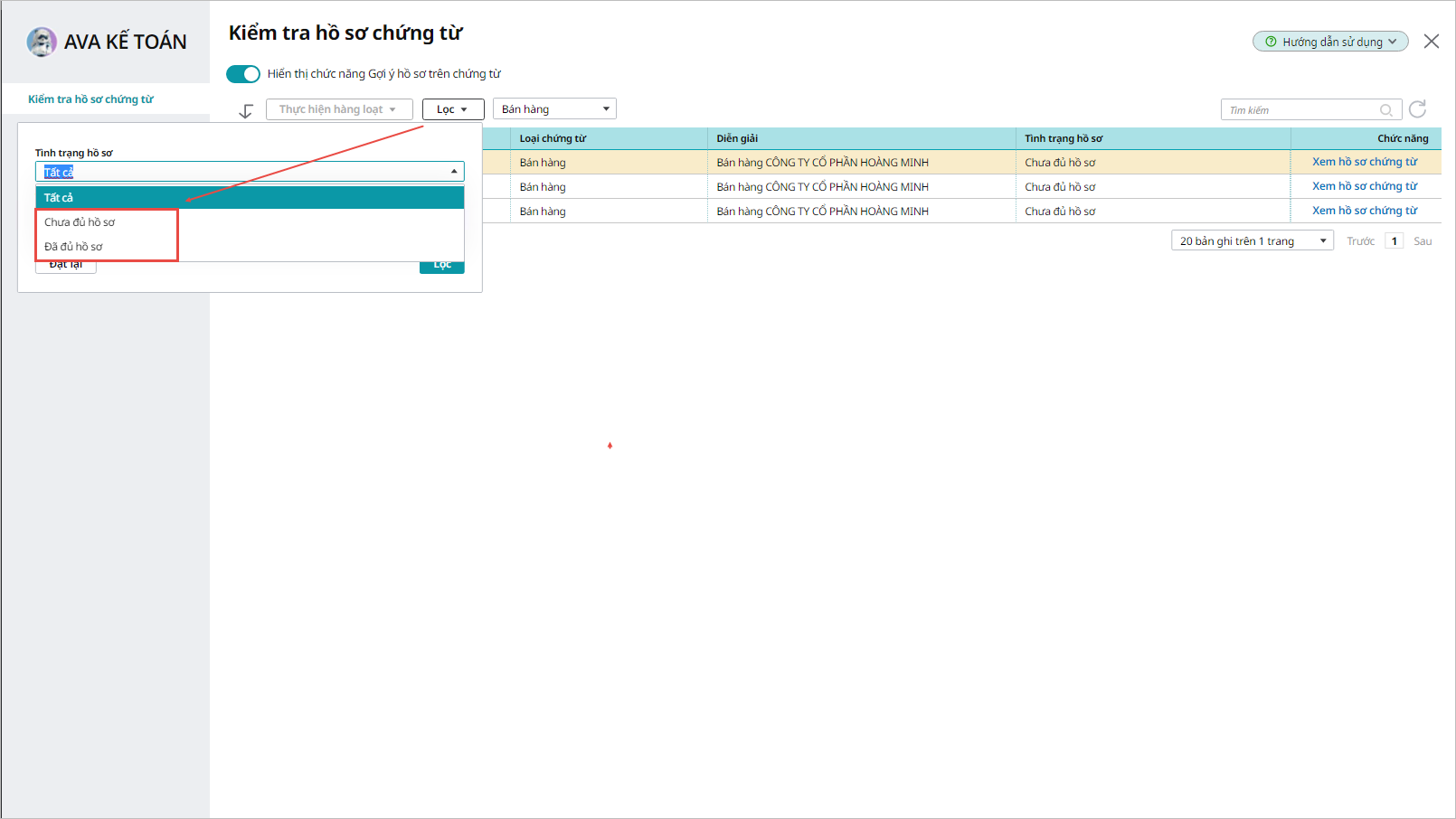Select Tất cả in status list
Viewport: 1456px width, 819px height.
coord(250,197)
